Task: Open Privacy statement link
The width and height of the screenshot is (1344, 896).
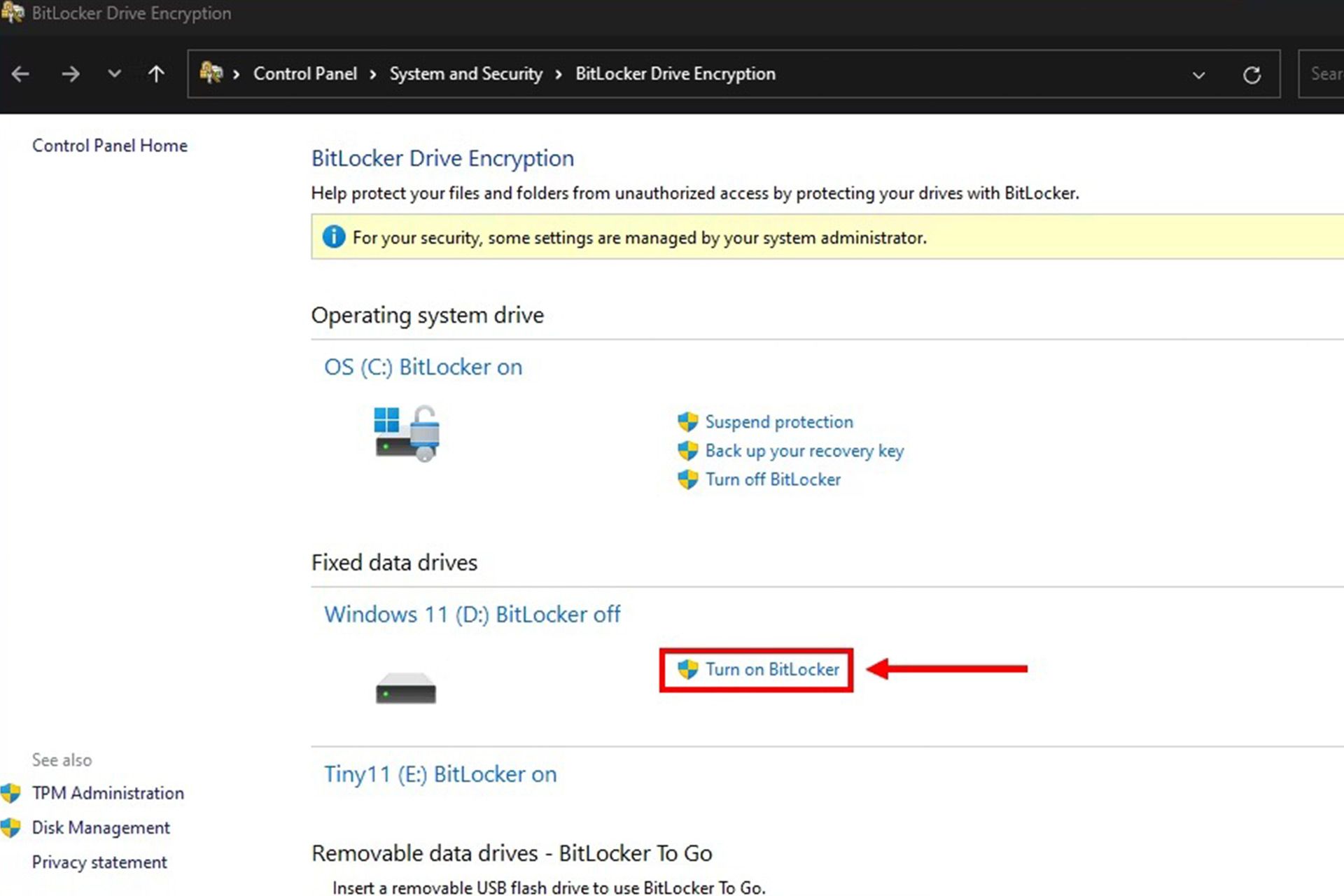Action: [99, 862]
